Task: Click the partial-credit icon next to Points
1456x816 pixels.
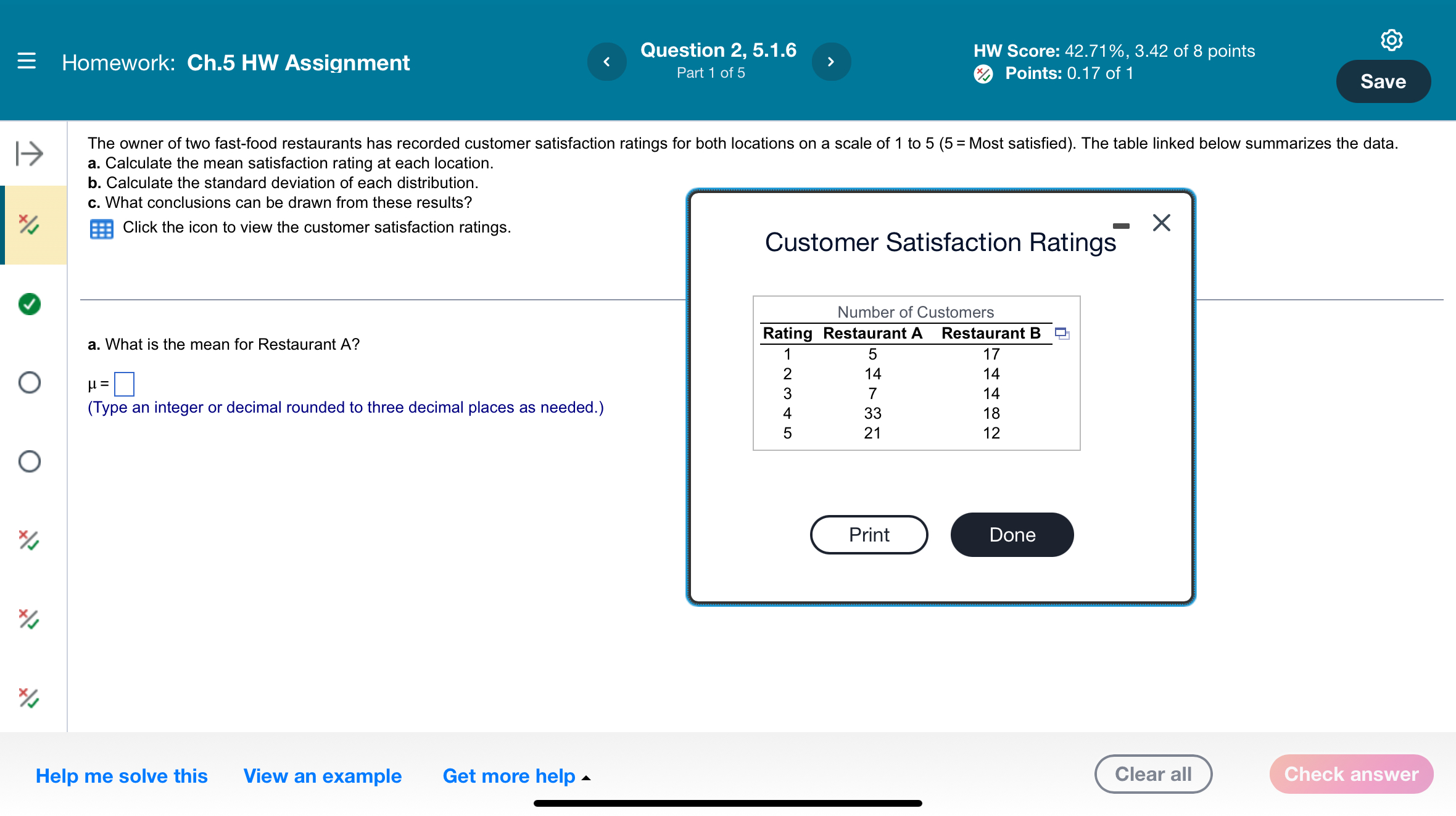Action: 983,74
